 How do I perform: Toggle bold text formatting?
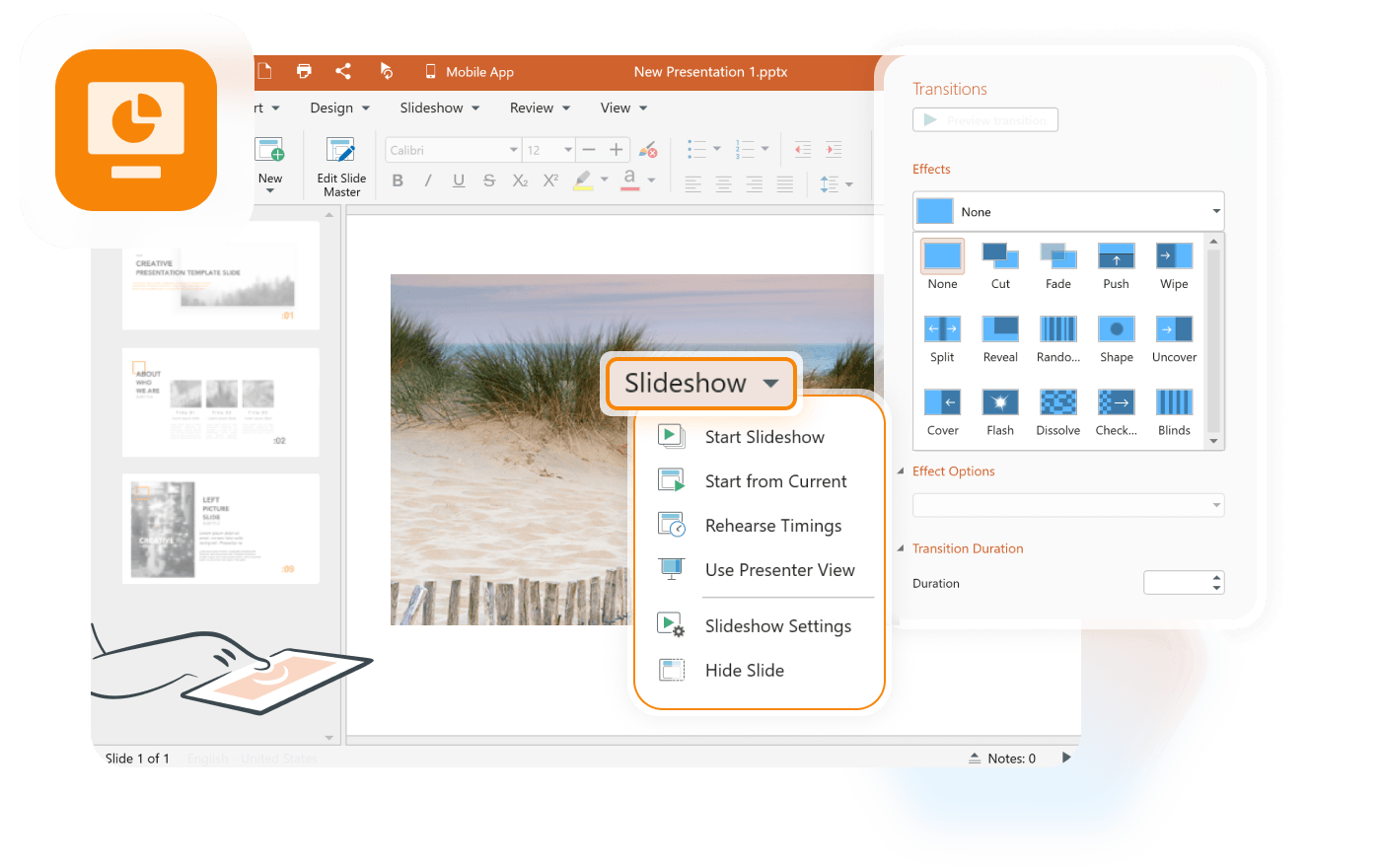click(x=398, y=181)
